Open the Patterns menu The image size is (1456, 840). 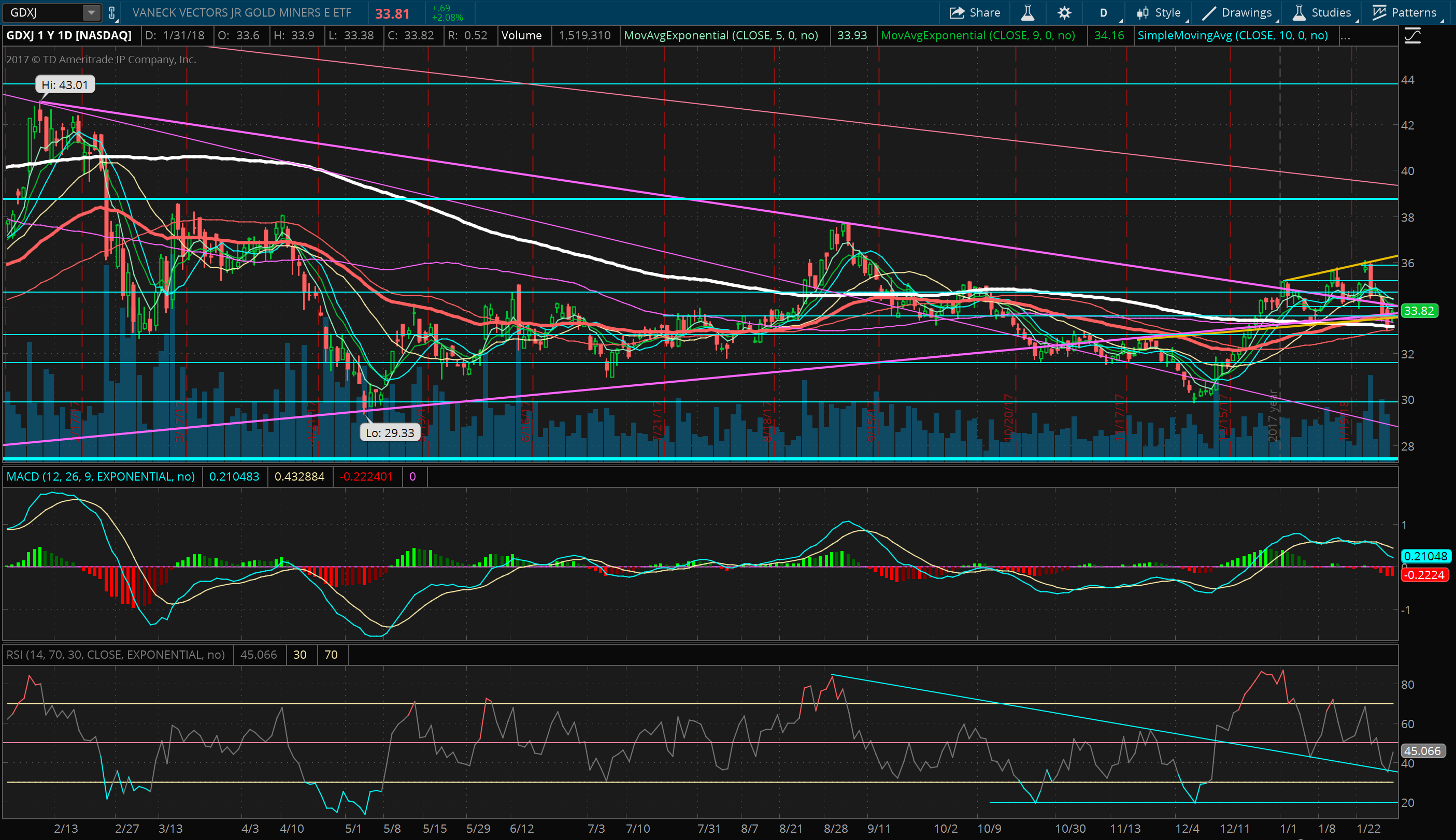click(x=1404, y=13)
